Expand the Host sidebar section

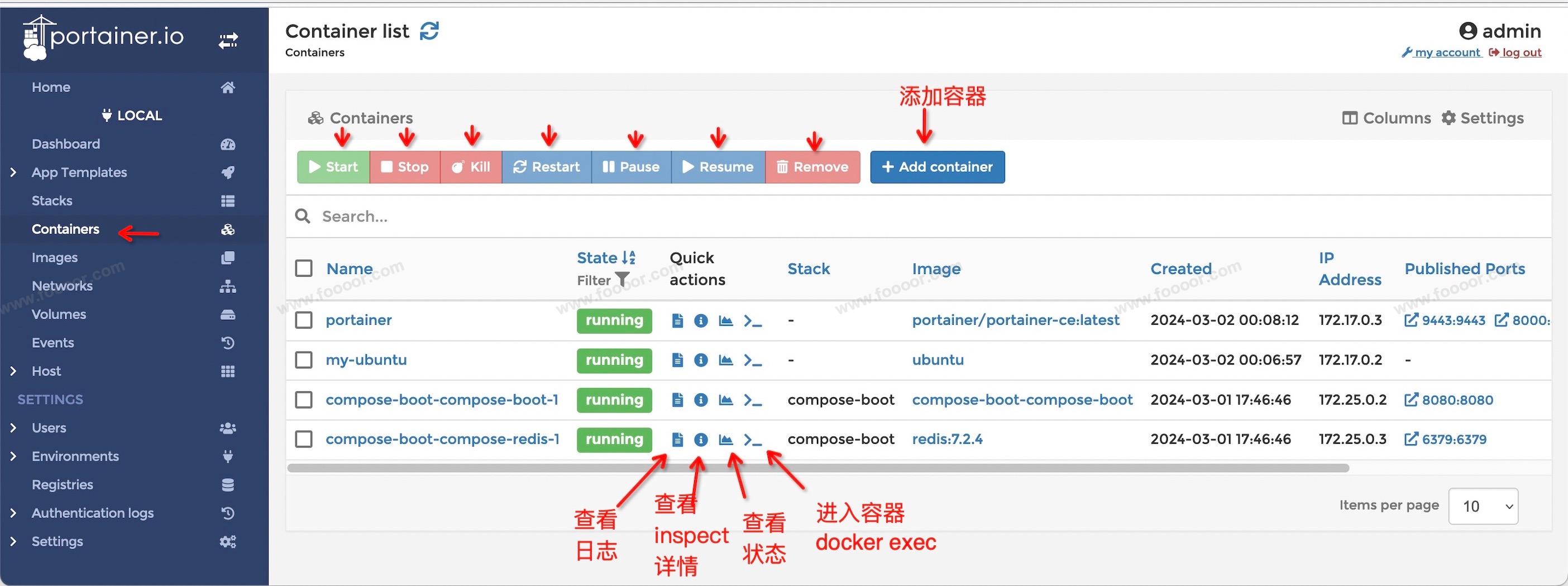coord(13,371)
